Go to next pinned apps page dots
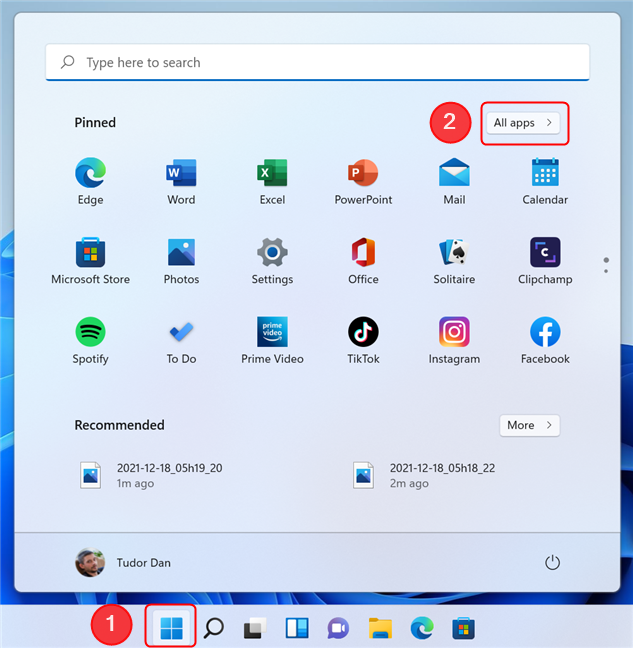This screenshot has width=633, height=648. pyautogui.click(x=606, y=265)
